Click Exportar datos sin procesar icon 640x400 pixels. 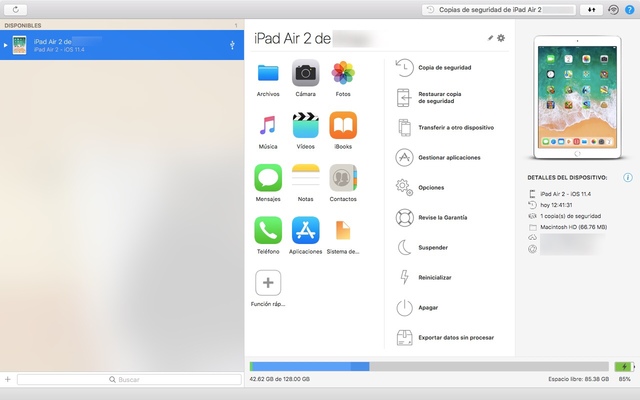[404, 338]
